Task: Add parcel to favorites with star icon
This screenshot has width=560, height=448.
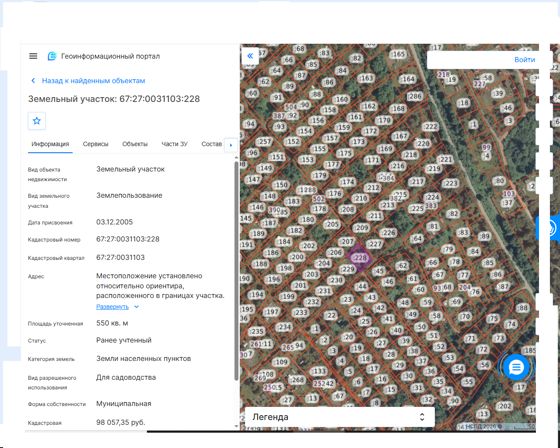Action: 37,121
